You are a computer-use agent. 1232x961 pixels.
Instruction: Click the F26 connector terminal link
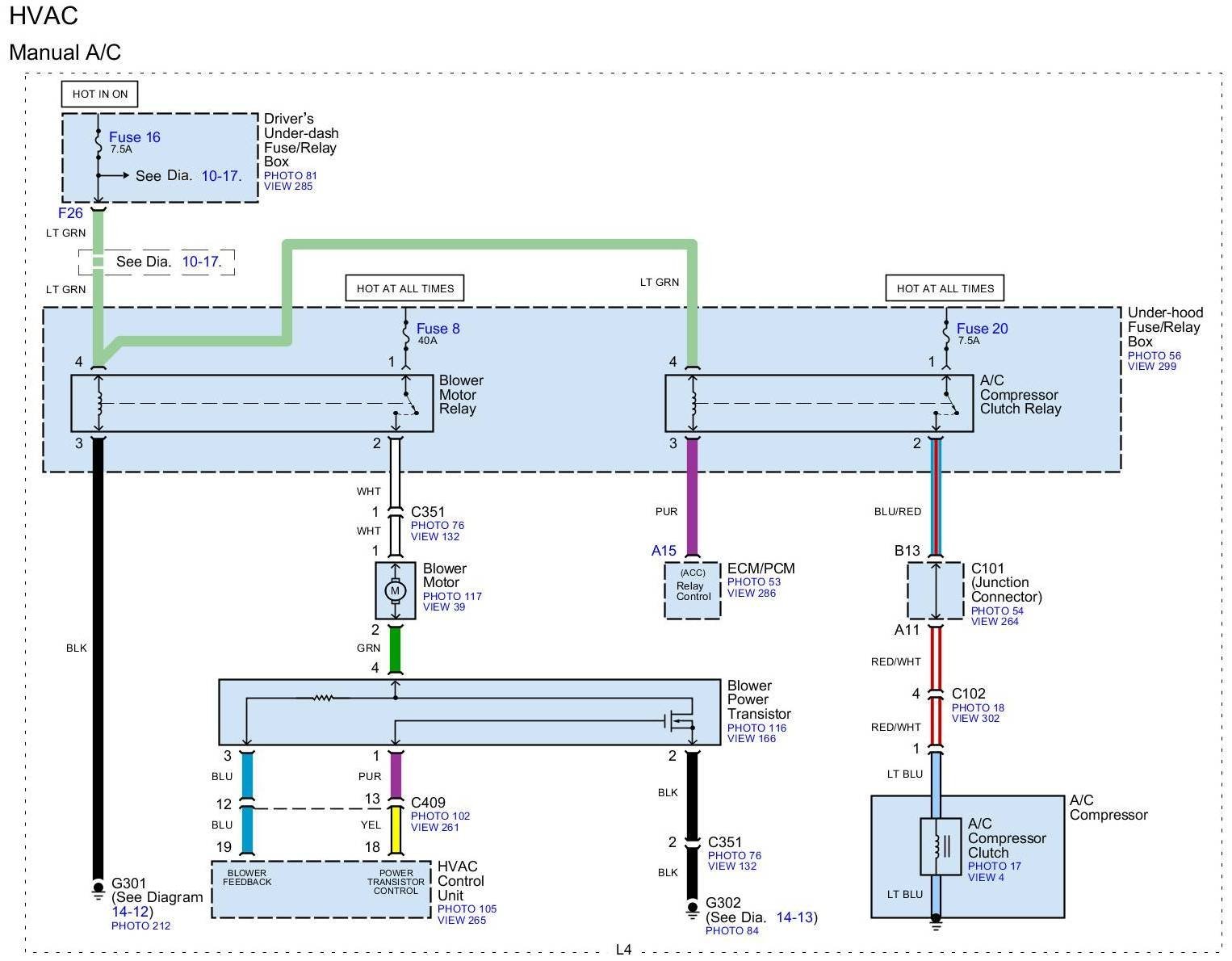(x=70, y=213)
